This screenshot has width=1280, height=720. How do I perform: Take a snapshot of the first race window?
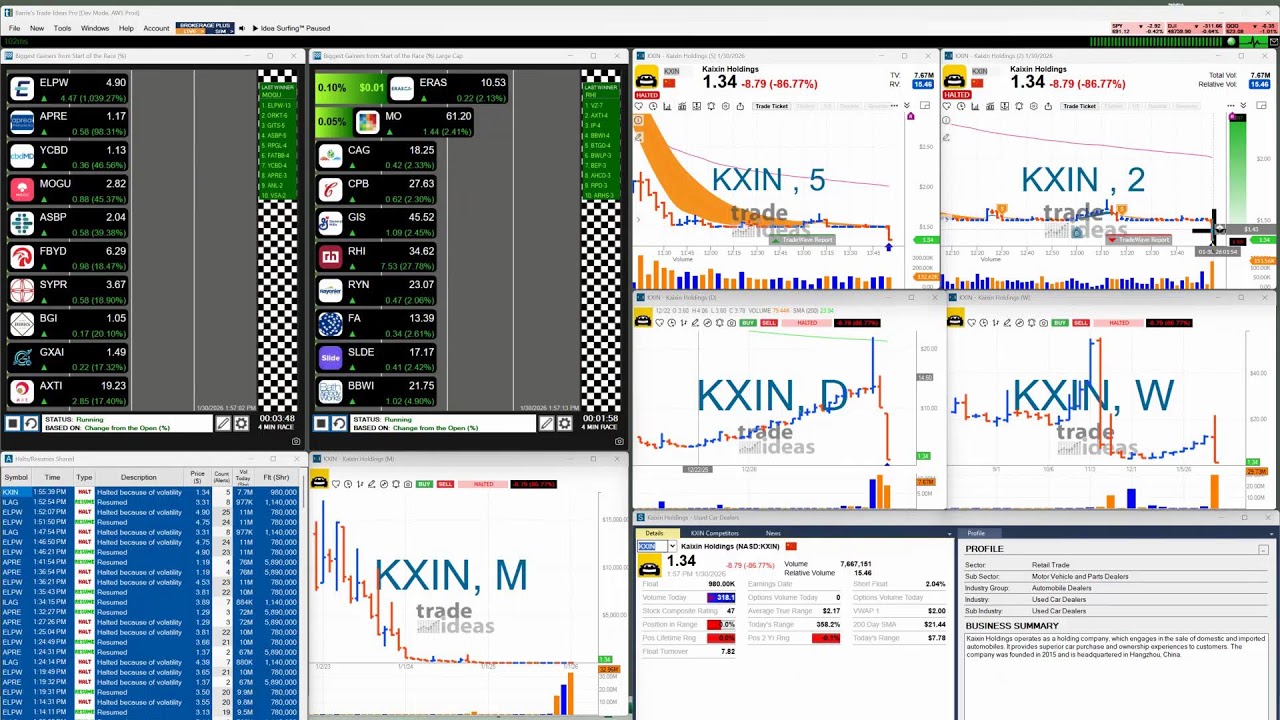[x=296, y=441]
